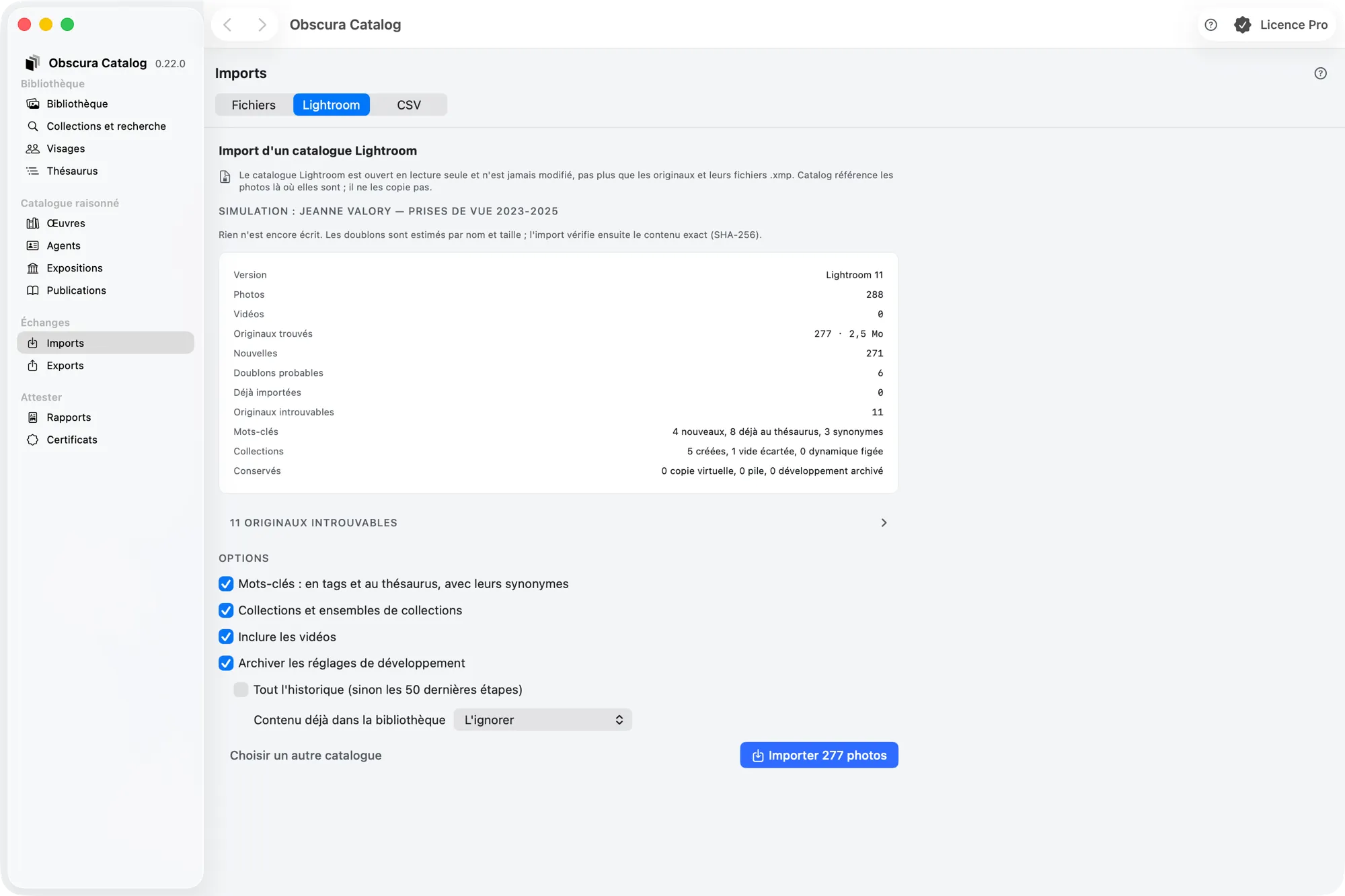
Task: Click the Lightroom 11 version value
Action: coord(854,275)
